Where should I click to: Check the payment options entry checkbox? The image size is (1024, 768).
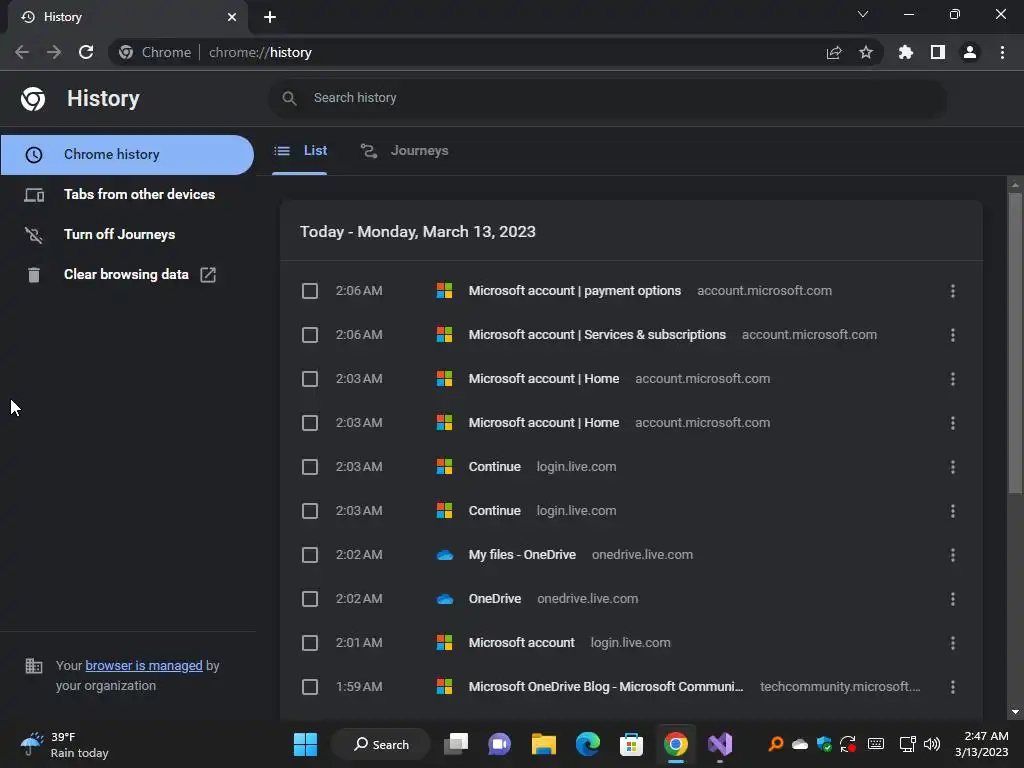[x=310, y=291]
